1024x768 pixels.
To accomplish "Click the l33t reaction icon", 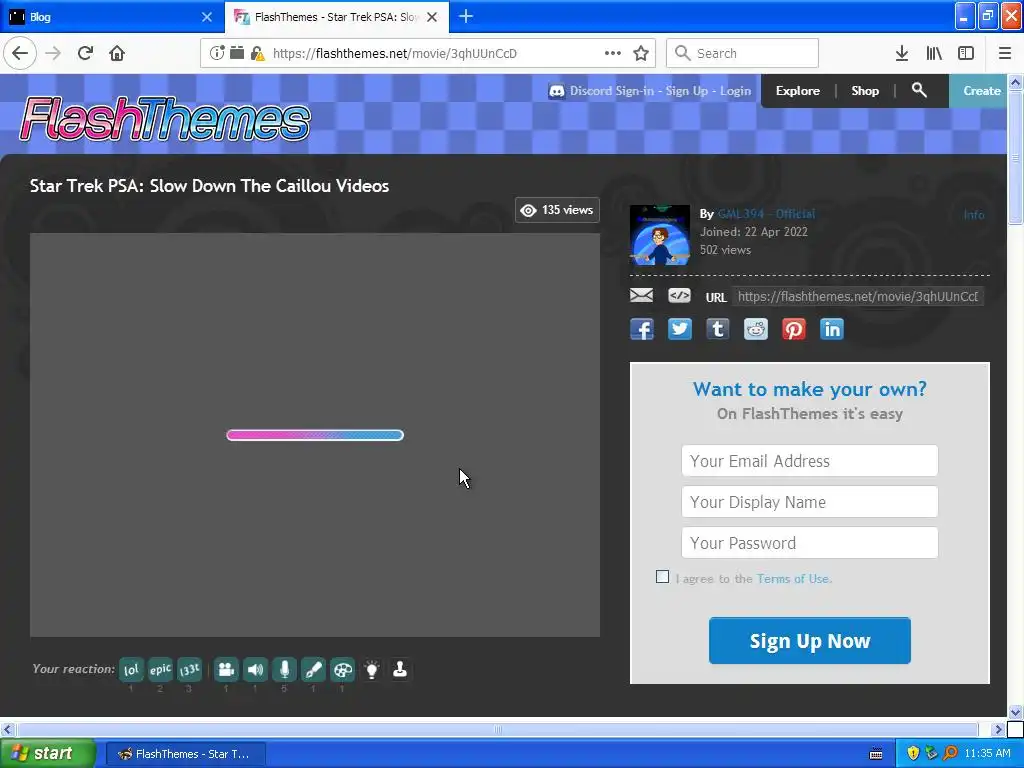I will coord(189,669).
